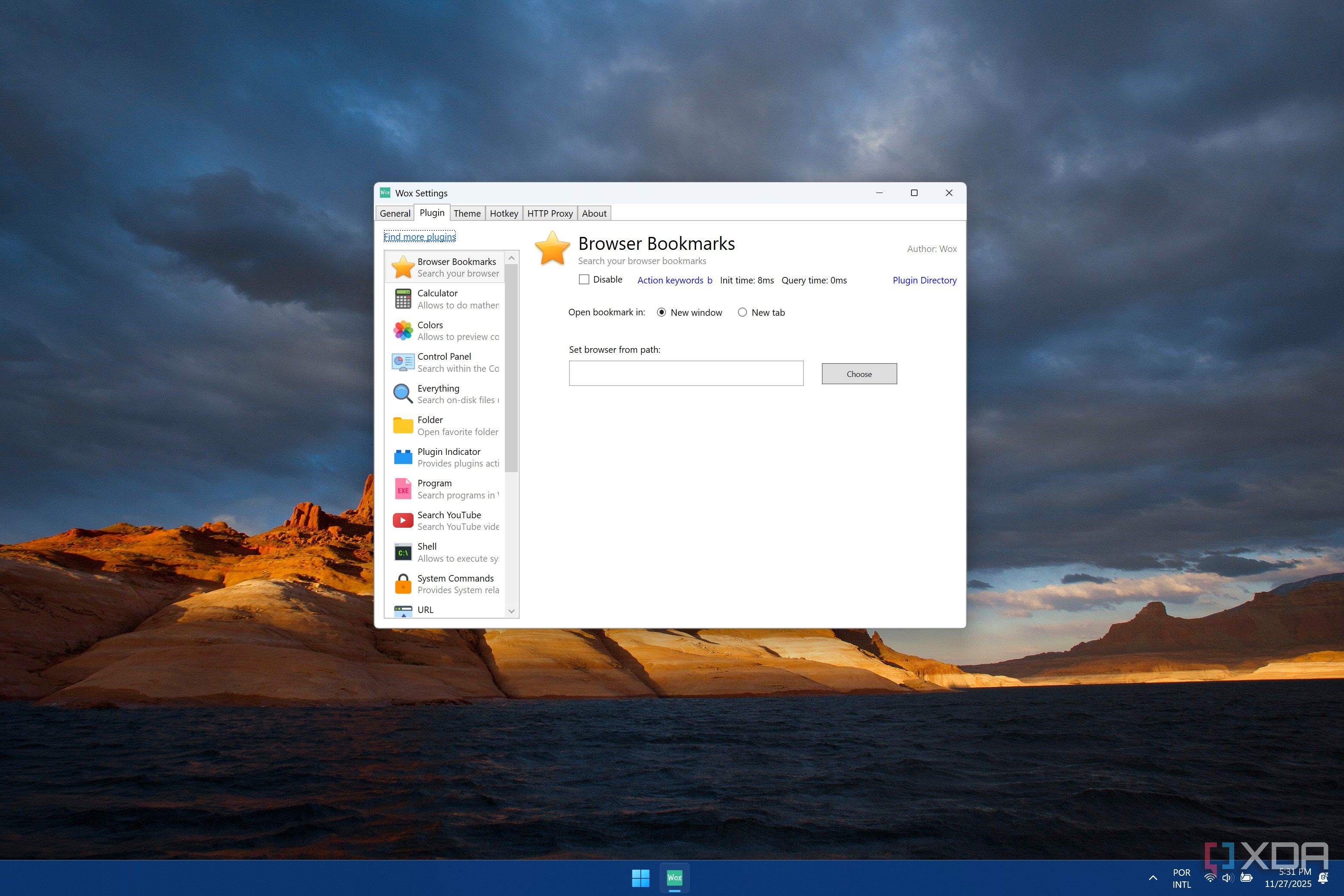Click the URL plugin icon
Screen dimensions: 1344x896
pos(403,611)
